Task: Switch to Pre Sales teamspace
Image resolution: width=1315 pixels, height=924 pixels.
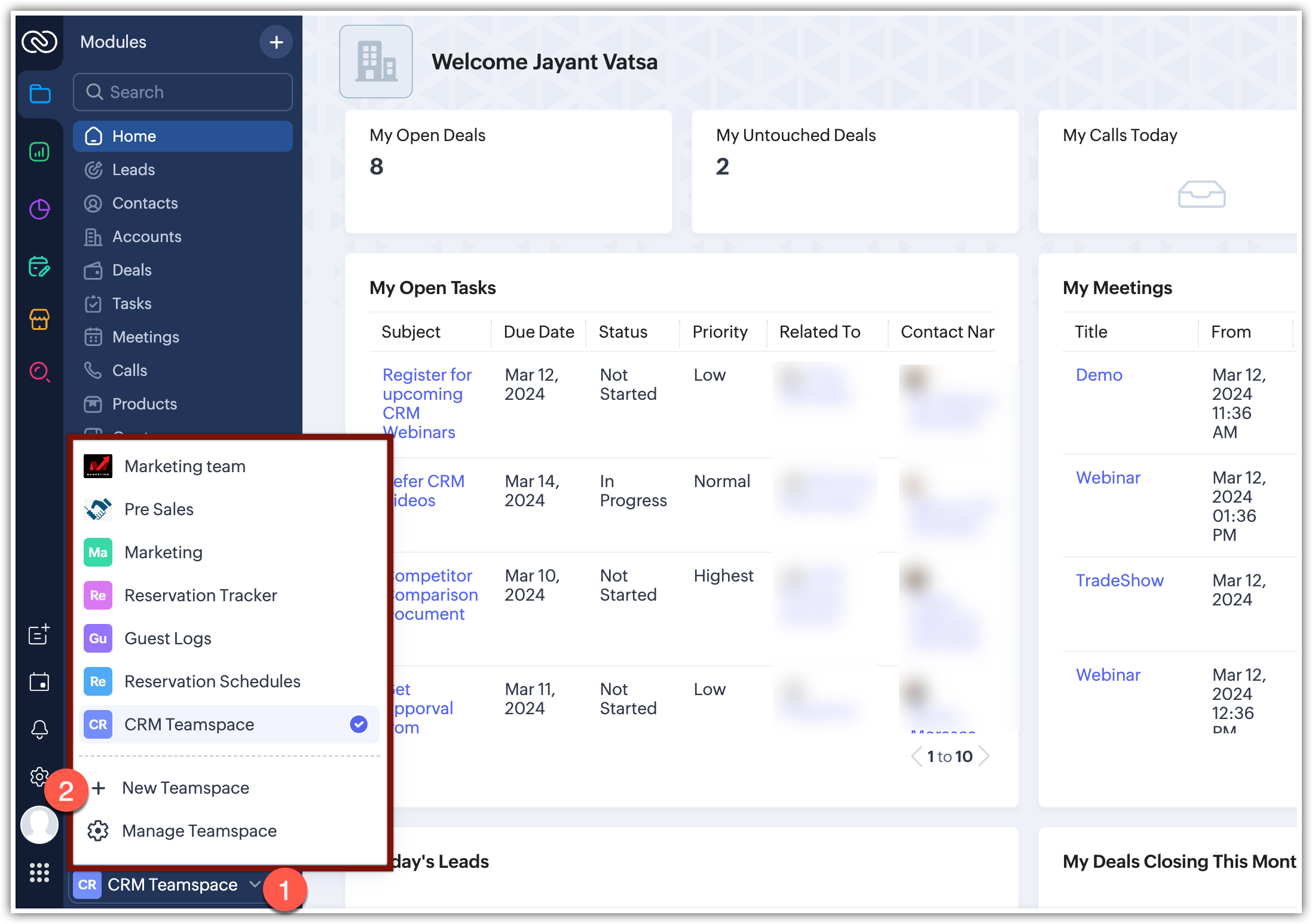Action: click(159, 509)
